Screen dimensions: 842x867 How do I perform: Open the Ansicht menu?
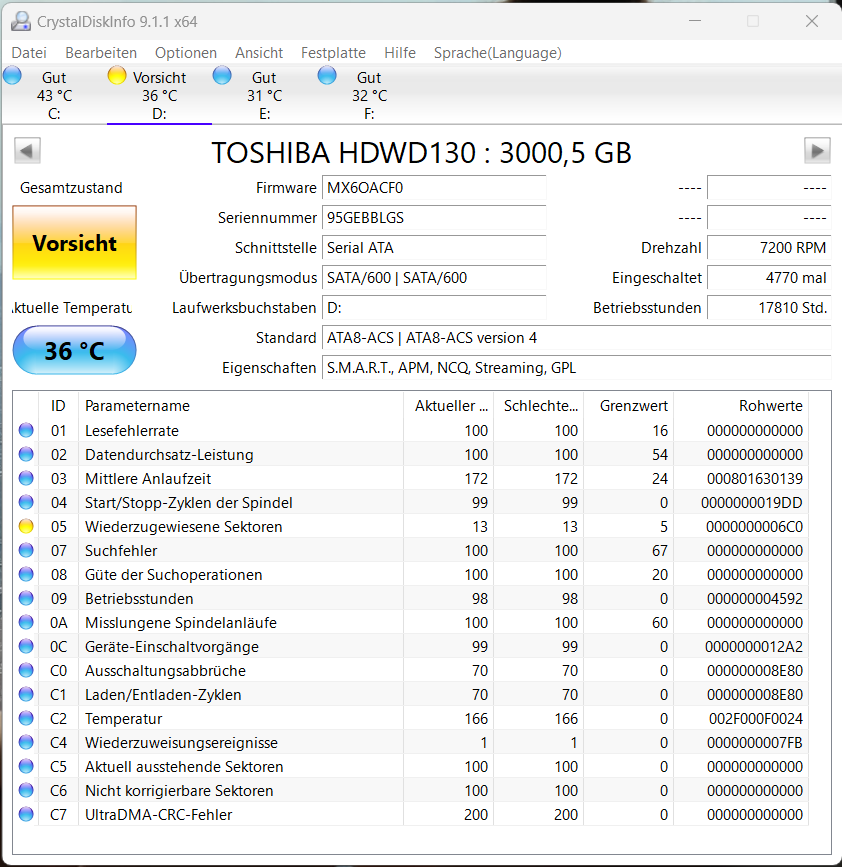pyautogui.click(x=259, y=53)
